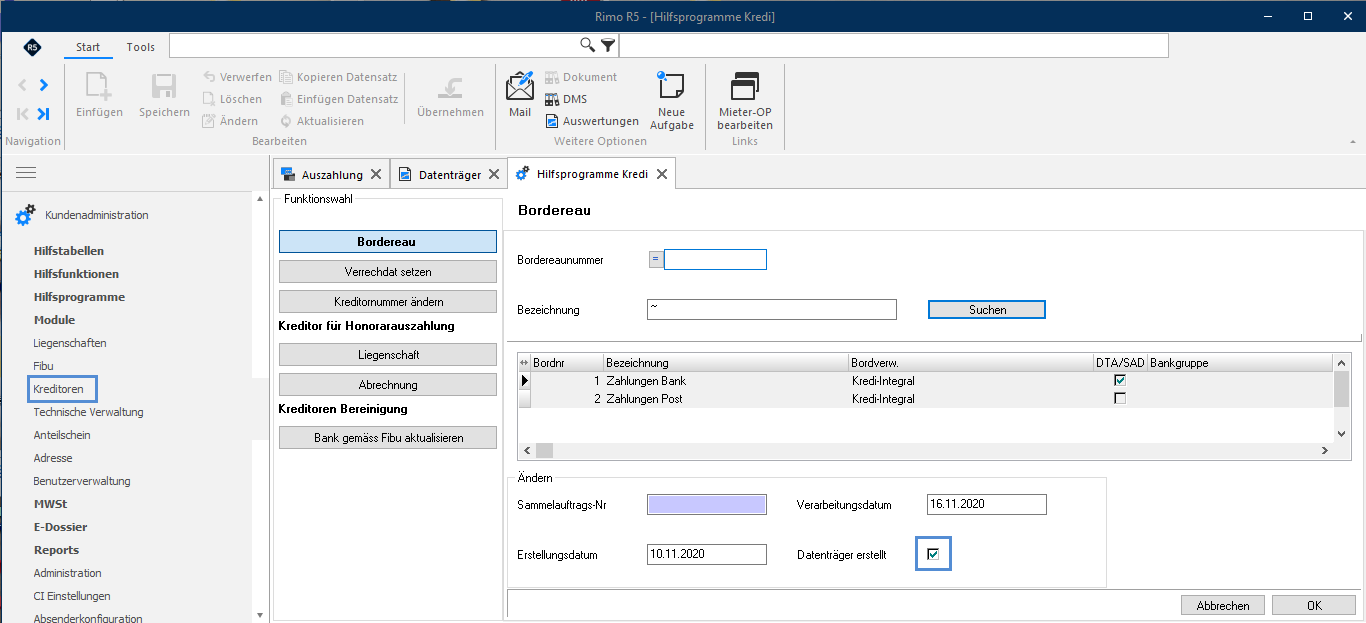Screen dimensions: 1366x623
Task: Click the Bankgruppe column header
Action: [1240, 363]
